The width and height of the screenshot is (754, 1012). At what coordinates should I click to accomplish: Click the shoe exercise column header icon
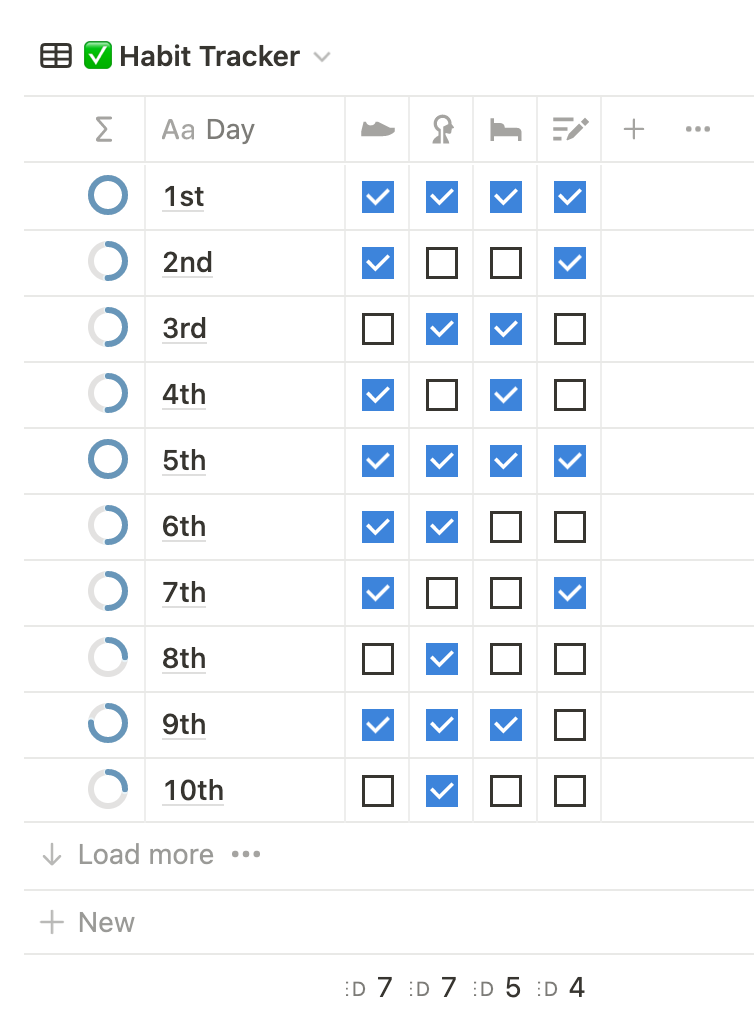click(x=377, y=129)
